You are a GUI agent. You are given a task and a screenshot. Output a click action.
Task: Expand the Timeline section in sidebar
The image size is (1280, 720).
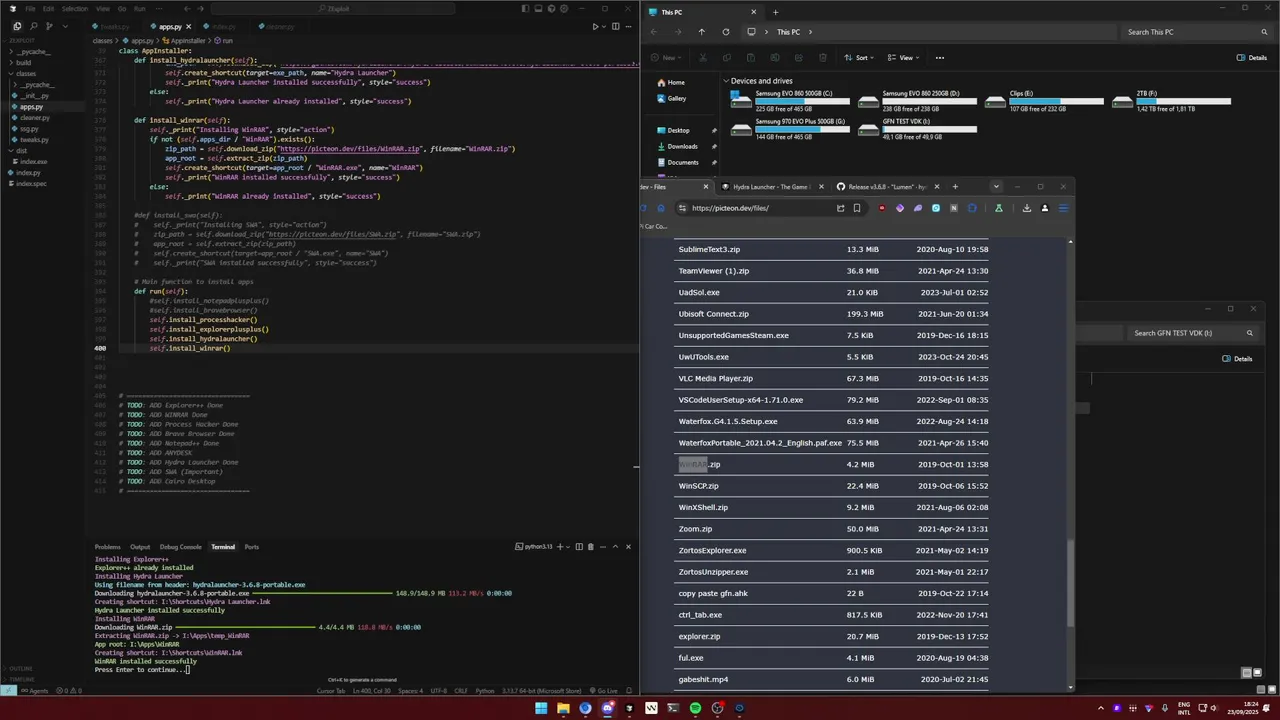coord(21,678)
